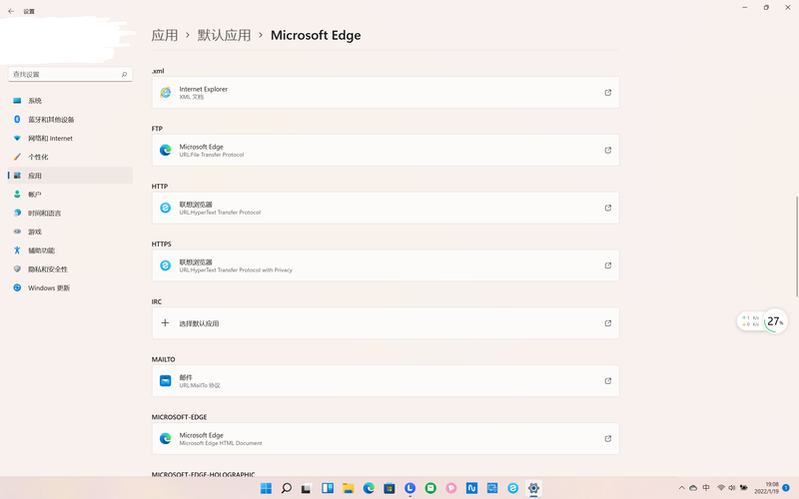Click the back arrow in Settings title bar
The width and height of the screenshot is (799, 499).
[x=11, y=11]
